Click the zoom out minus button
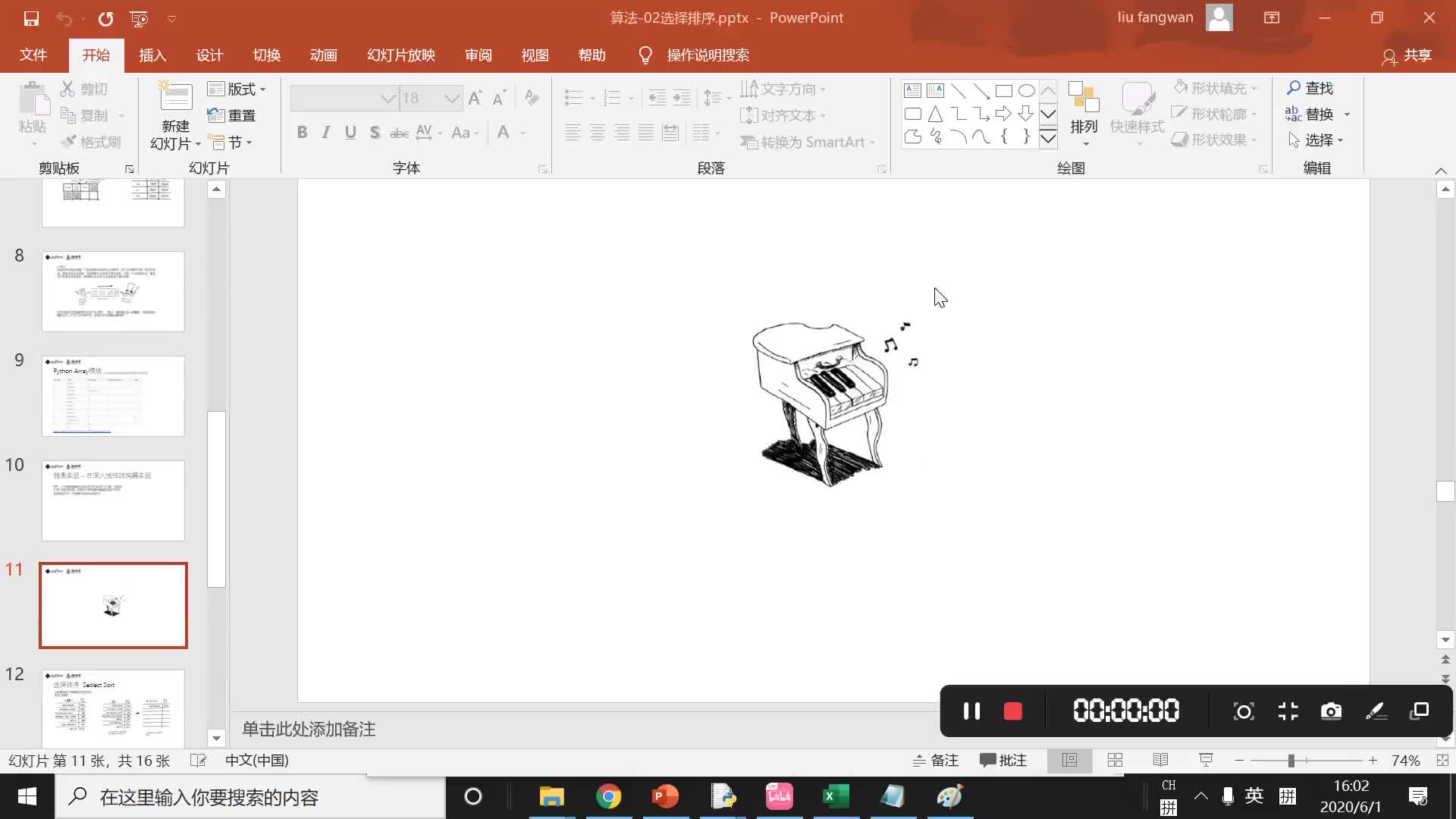 (1239, 761)
